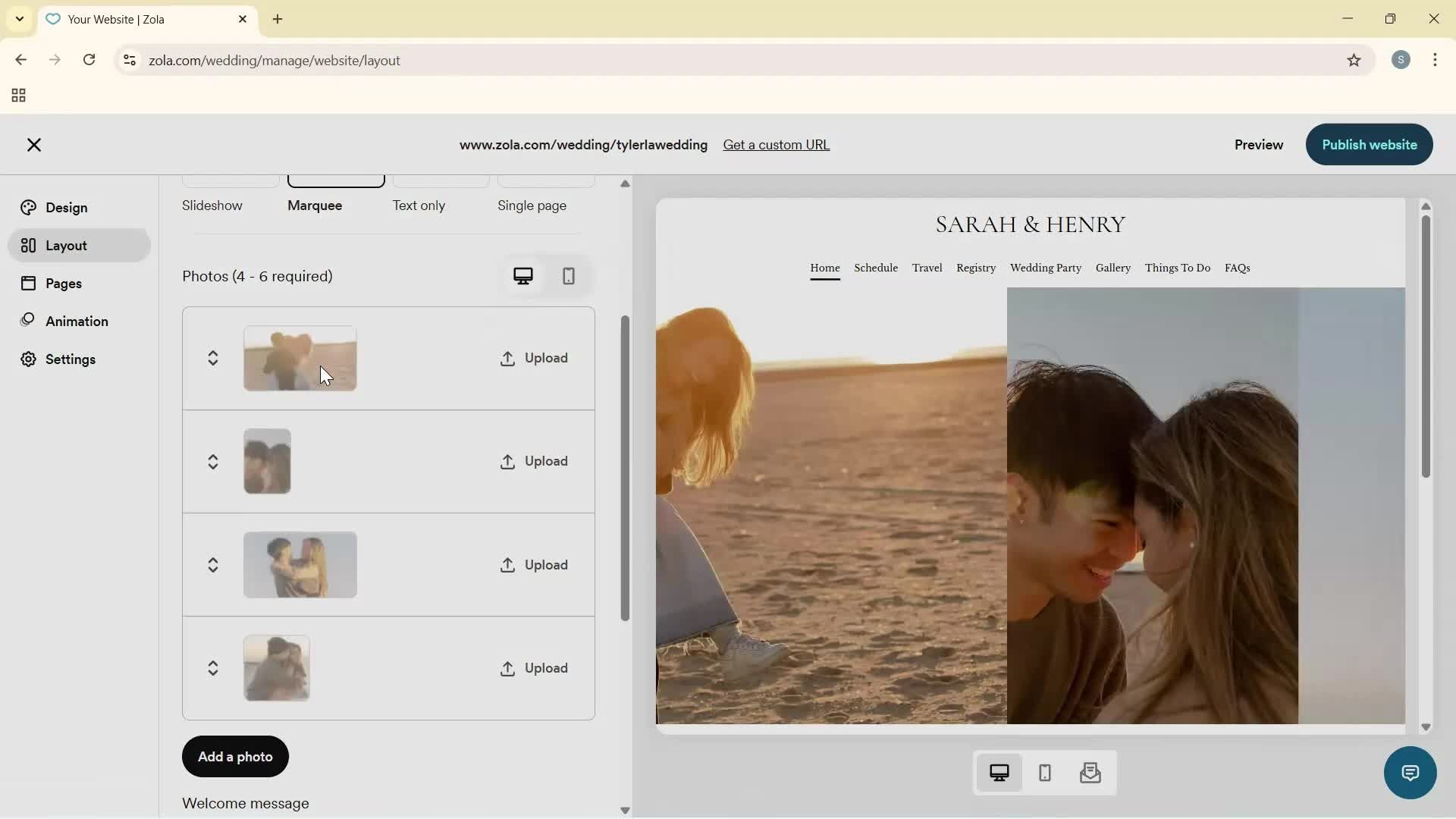The height and width of the screenshot is (819, 1456).
Task: Toggle desktop photo view in Photos section
Action: (523, 276)
